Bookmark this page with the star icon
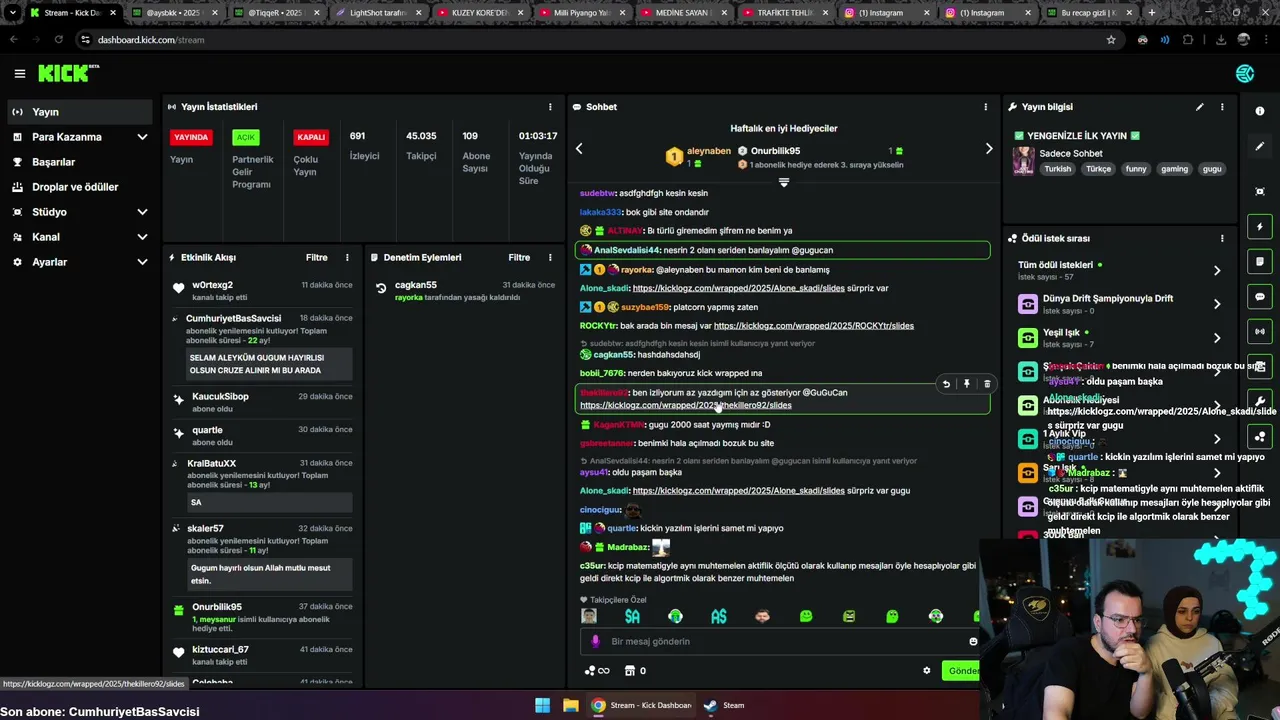 [1111, 40]
